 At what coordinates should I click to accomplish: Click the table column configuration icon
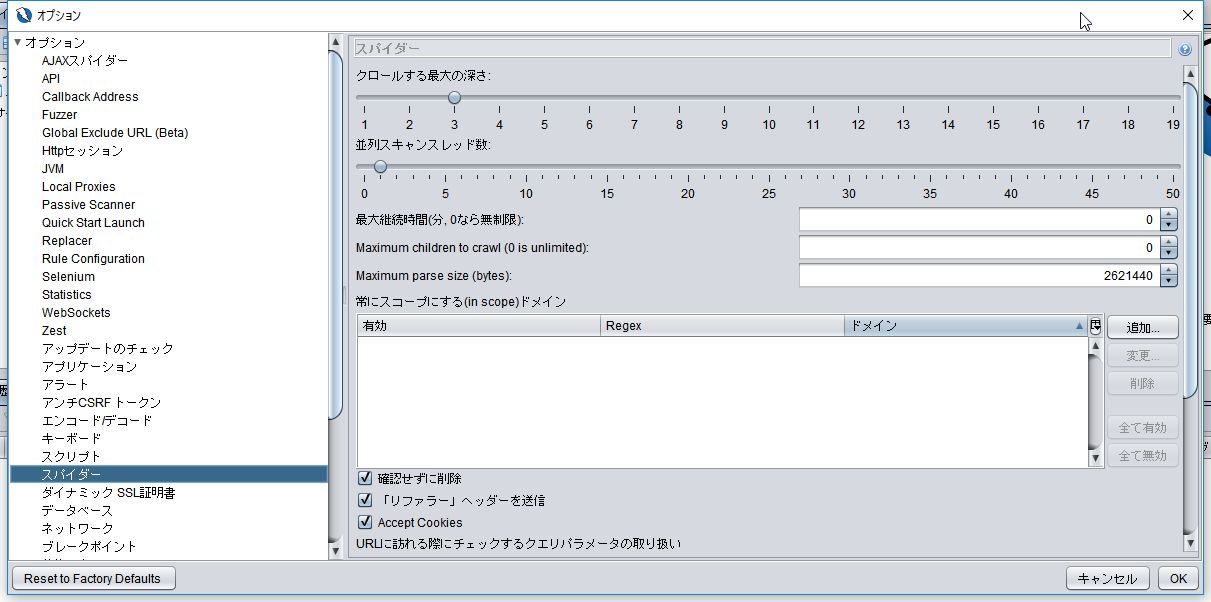pyautogui.click(x=1096, y=326)
